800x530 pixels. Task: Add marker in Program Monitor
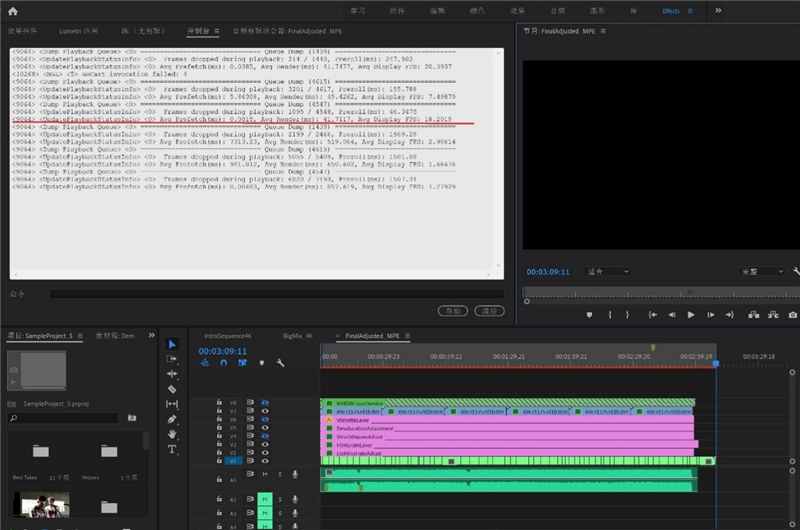589,315
